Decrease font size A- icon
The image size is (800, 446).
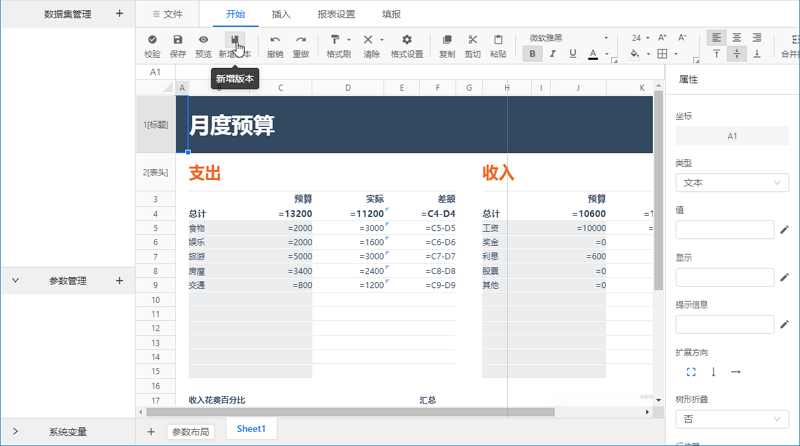(x=682, y=38)
